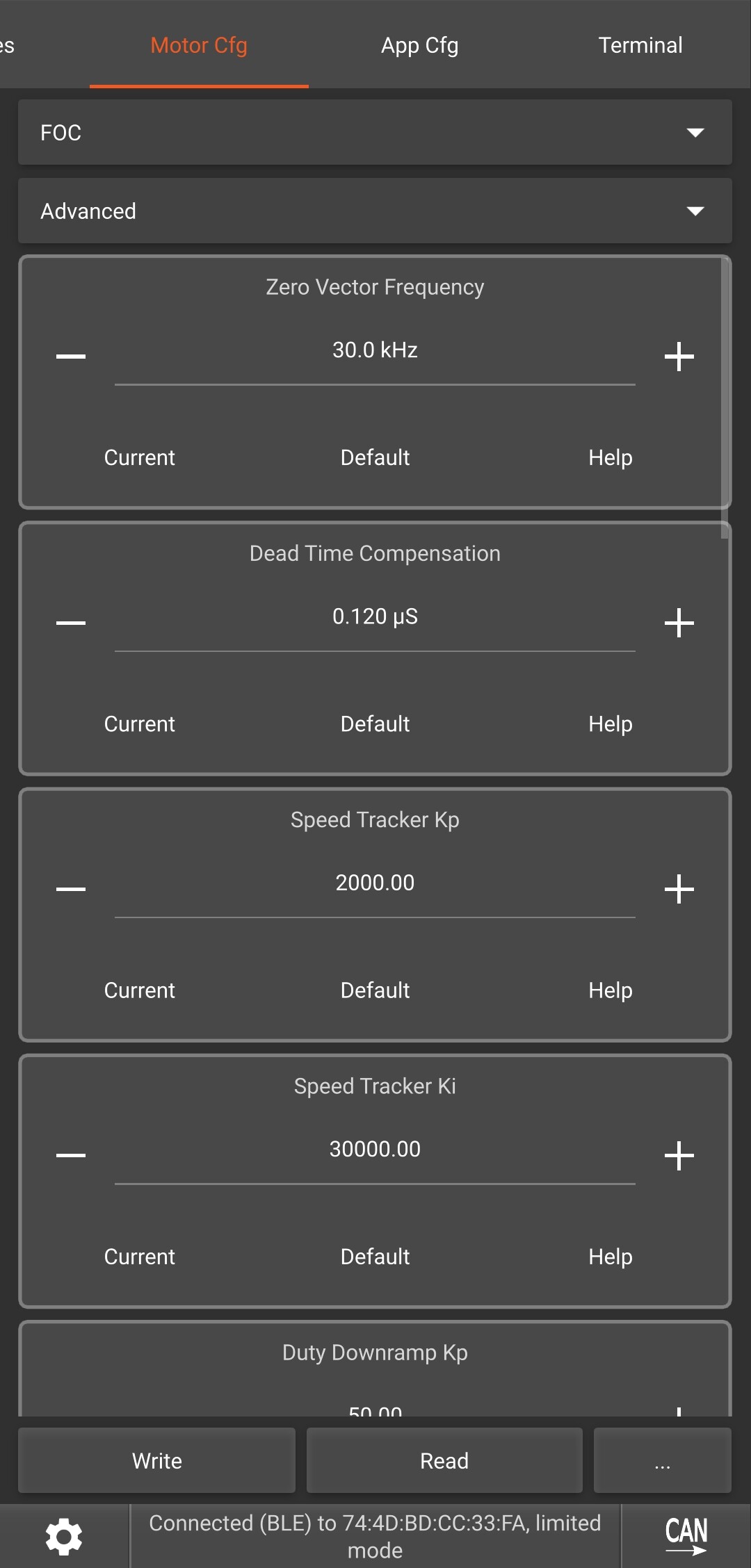Decrease Zero Vector Frequency with minus icon

pos(71,357)
